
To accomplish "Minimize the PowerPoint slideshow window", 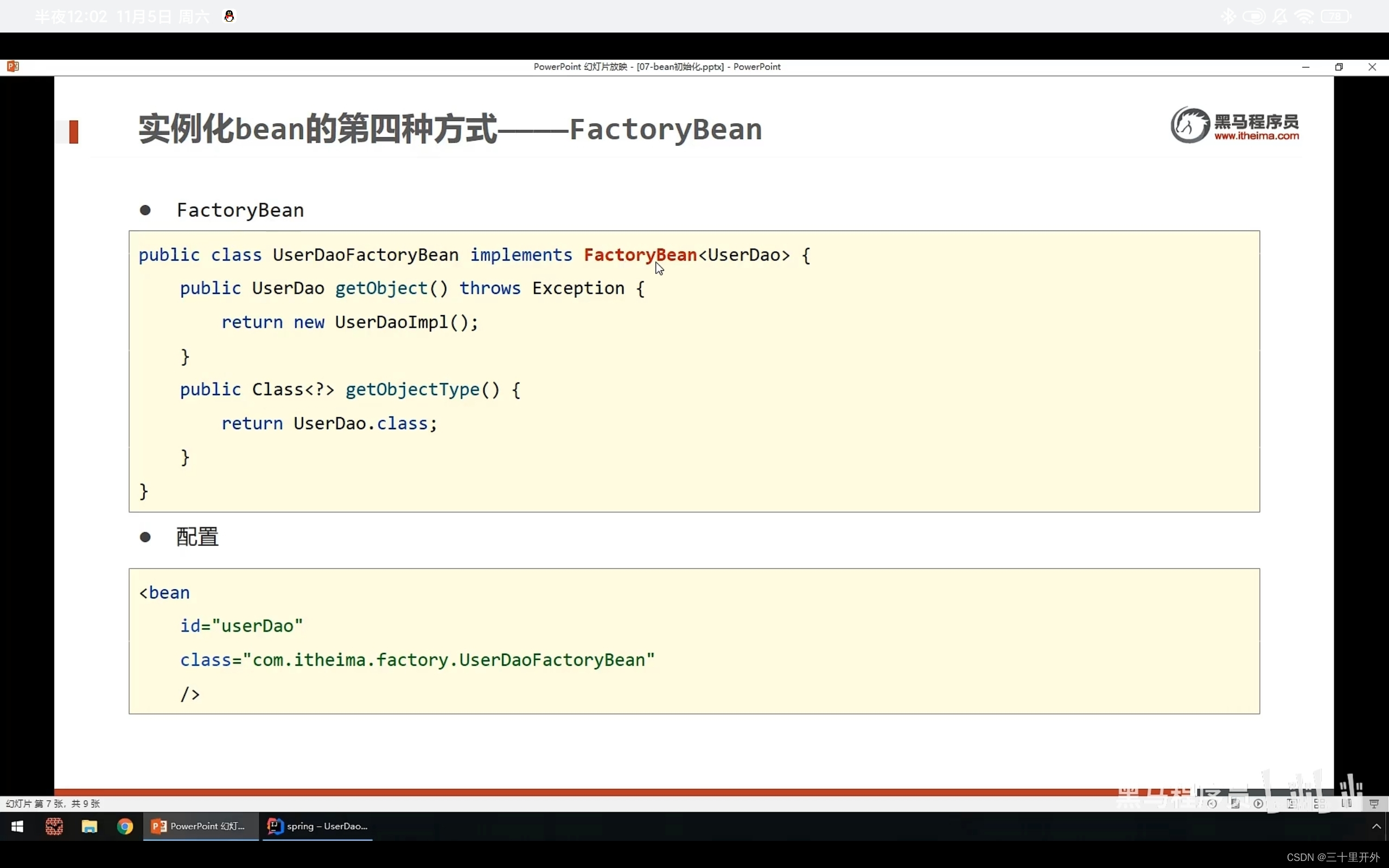I will pyautogui.click(x=1306, y=67).
